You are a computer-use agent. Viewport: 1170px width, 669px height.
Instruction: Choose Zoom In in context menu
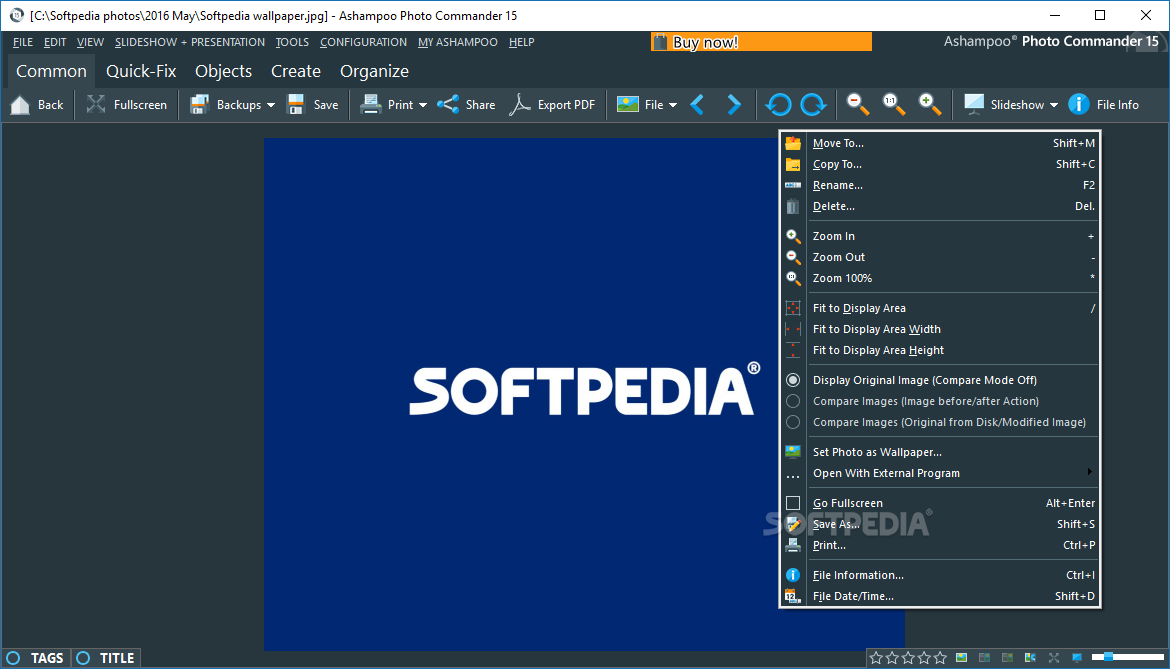(939, 236)
